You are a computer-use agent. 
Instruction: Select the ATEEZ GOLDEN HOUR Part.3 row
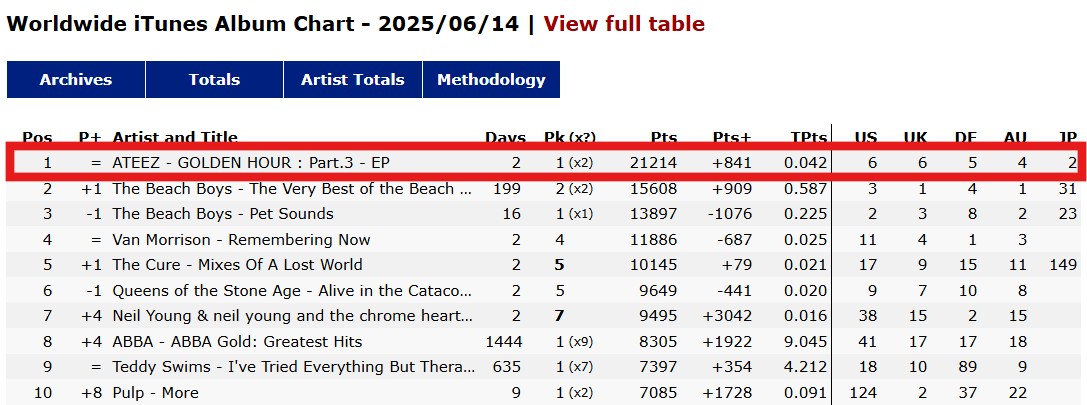[x=544, y=163]
